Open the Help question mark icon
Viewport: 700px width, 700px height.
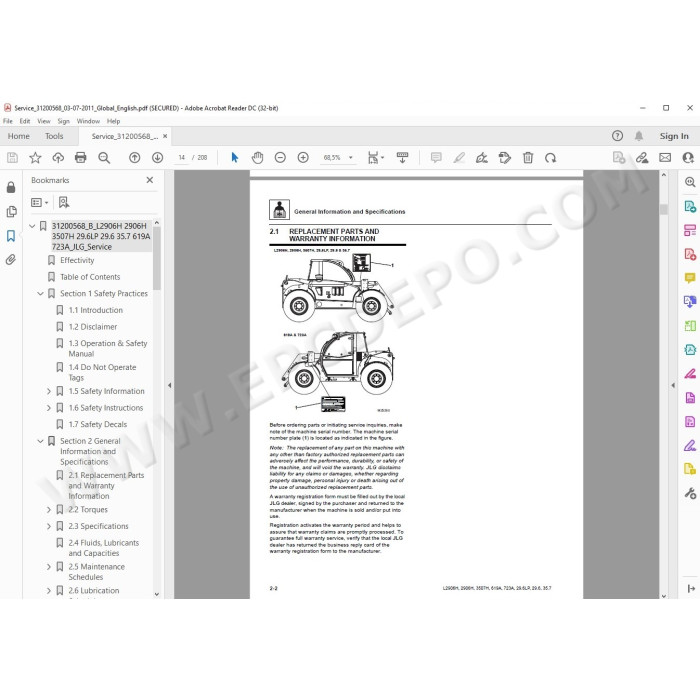(x=617, y=136)
